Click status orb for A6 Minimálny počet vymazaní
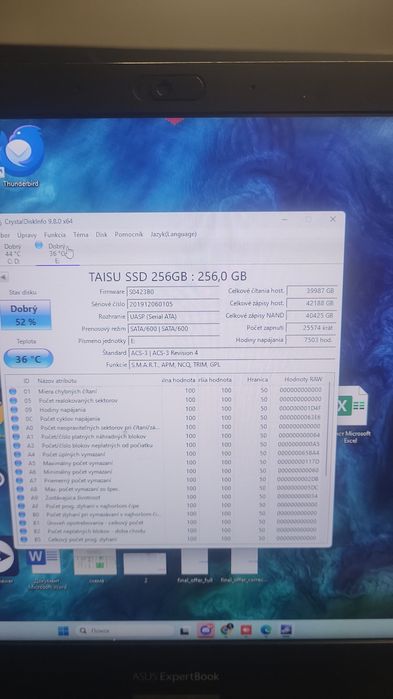 pyautogui.click(x=19, y=471)
